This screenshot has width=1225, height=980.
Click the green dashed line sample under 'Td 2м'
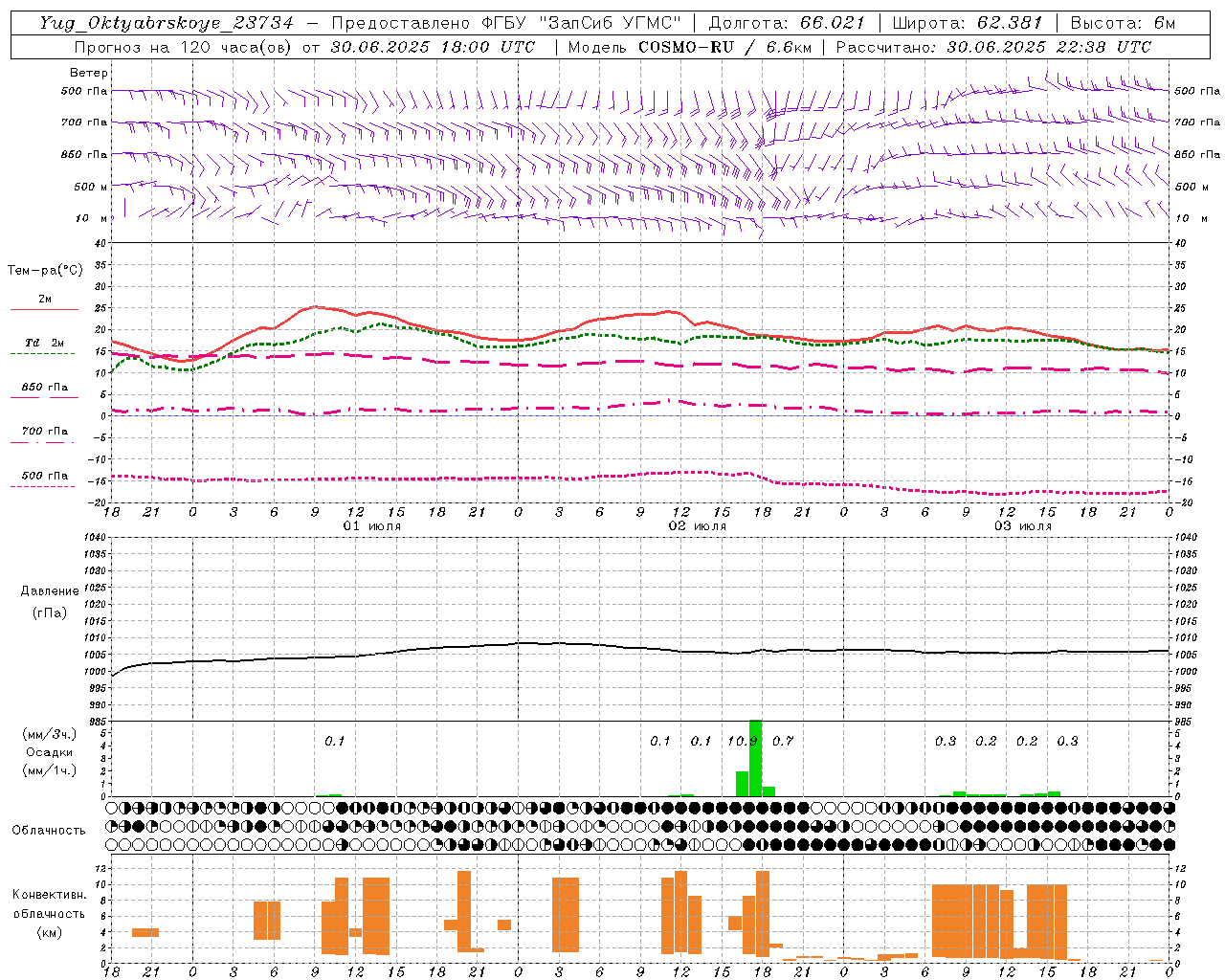point(43,353)
